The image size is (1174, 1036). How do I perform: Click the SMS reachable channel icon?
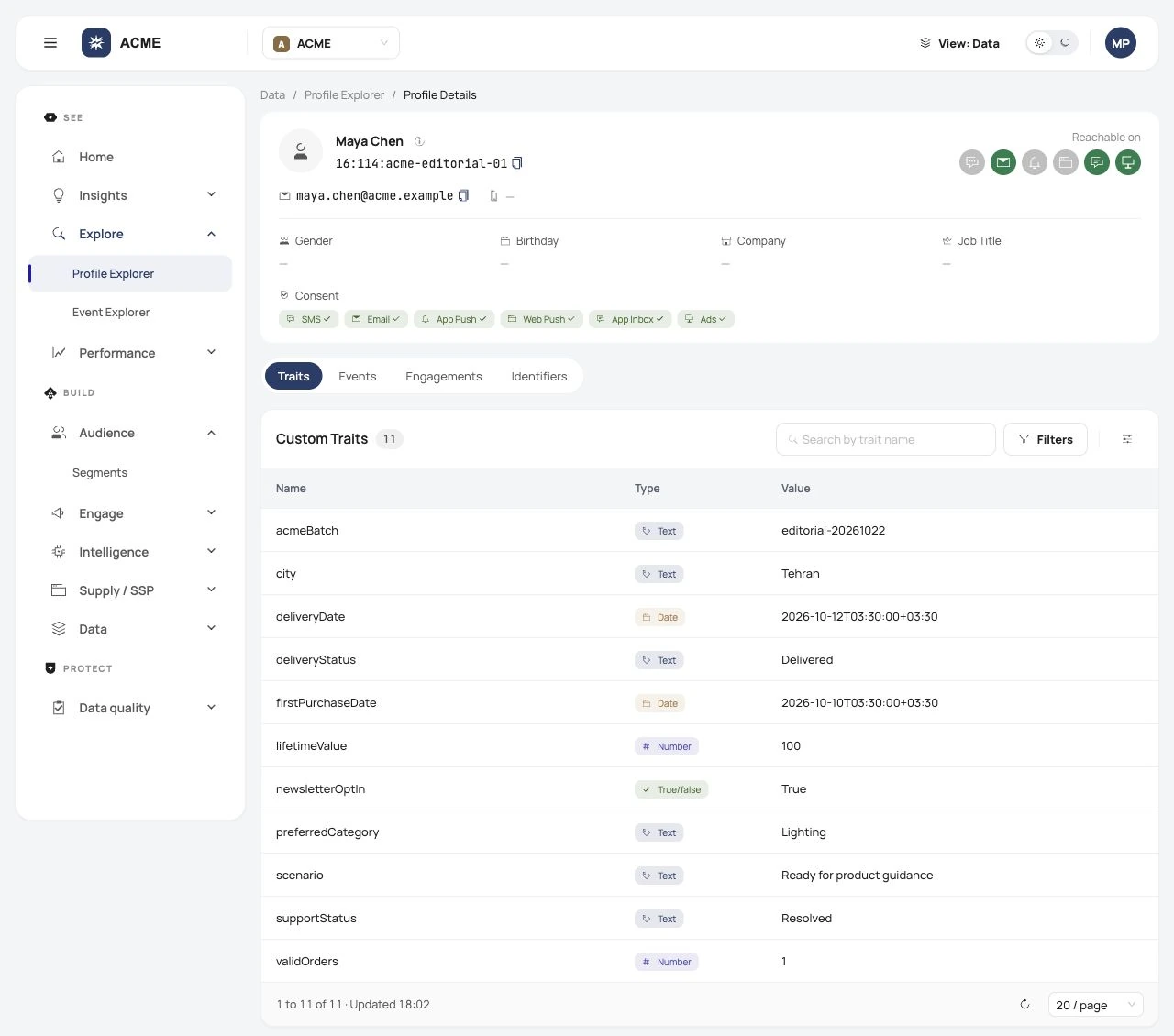click(x=972, y=162)
